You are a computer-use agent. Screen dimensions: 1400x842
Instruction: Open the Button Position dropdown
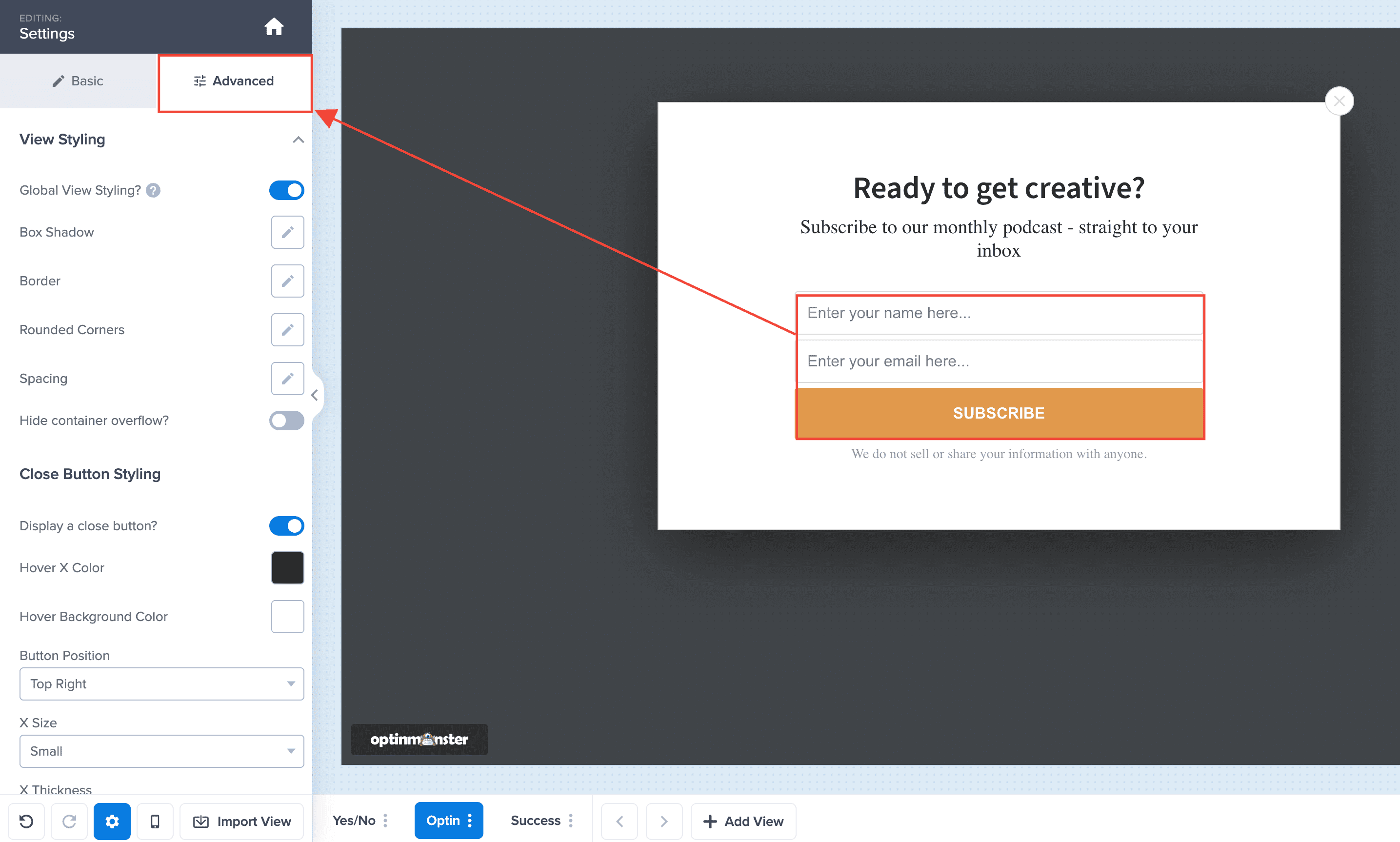point(161,684)
